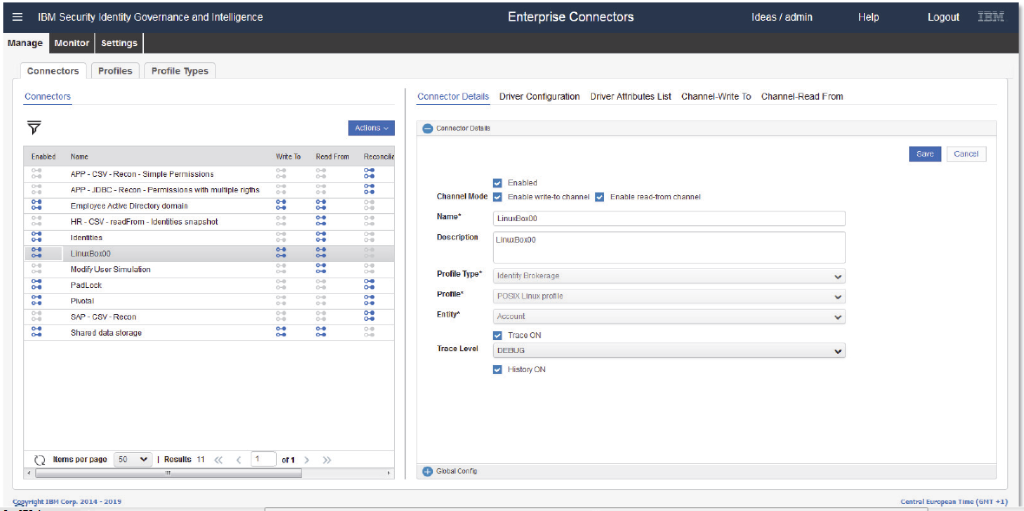
Task: Go to first results page icon
Action: [x=219, y=460]
